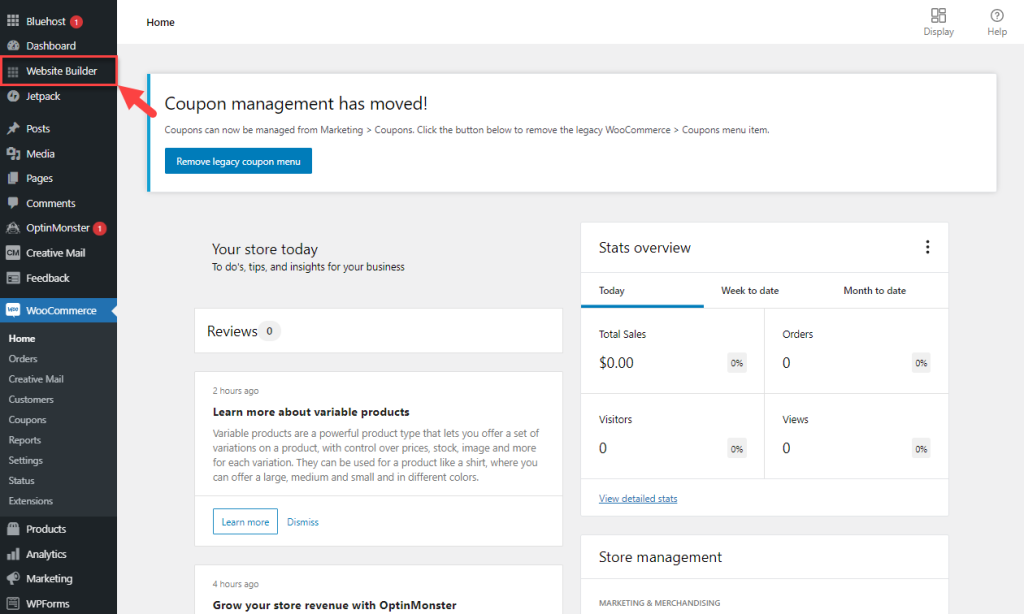
Task: Open the Display layout options icon
Action: point(938,15)
